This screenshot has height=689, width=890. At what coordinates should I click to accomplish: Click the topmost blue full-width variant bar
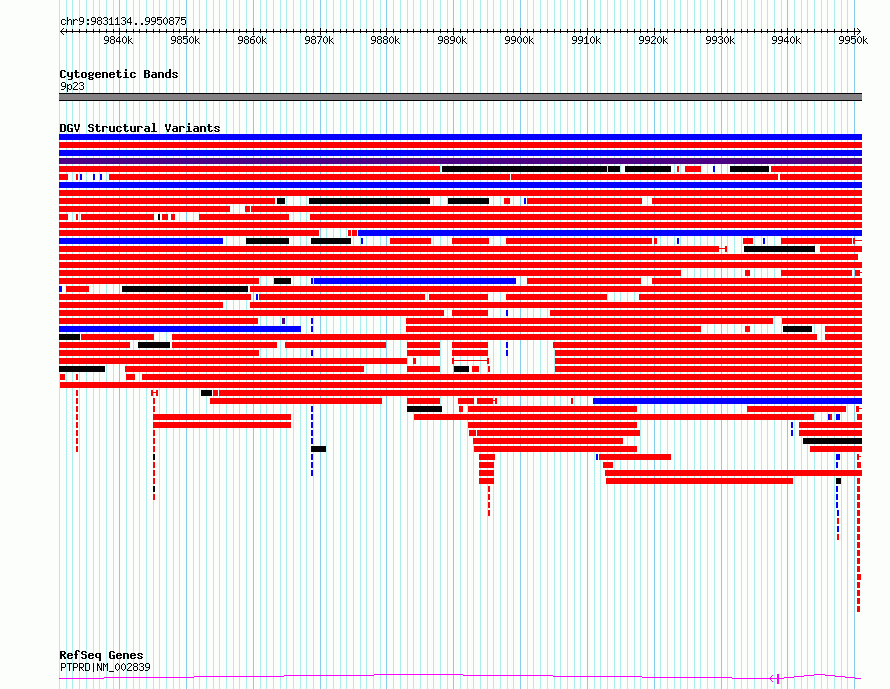tap(460, 137)
